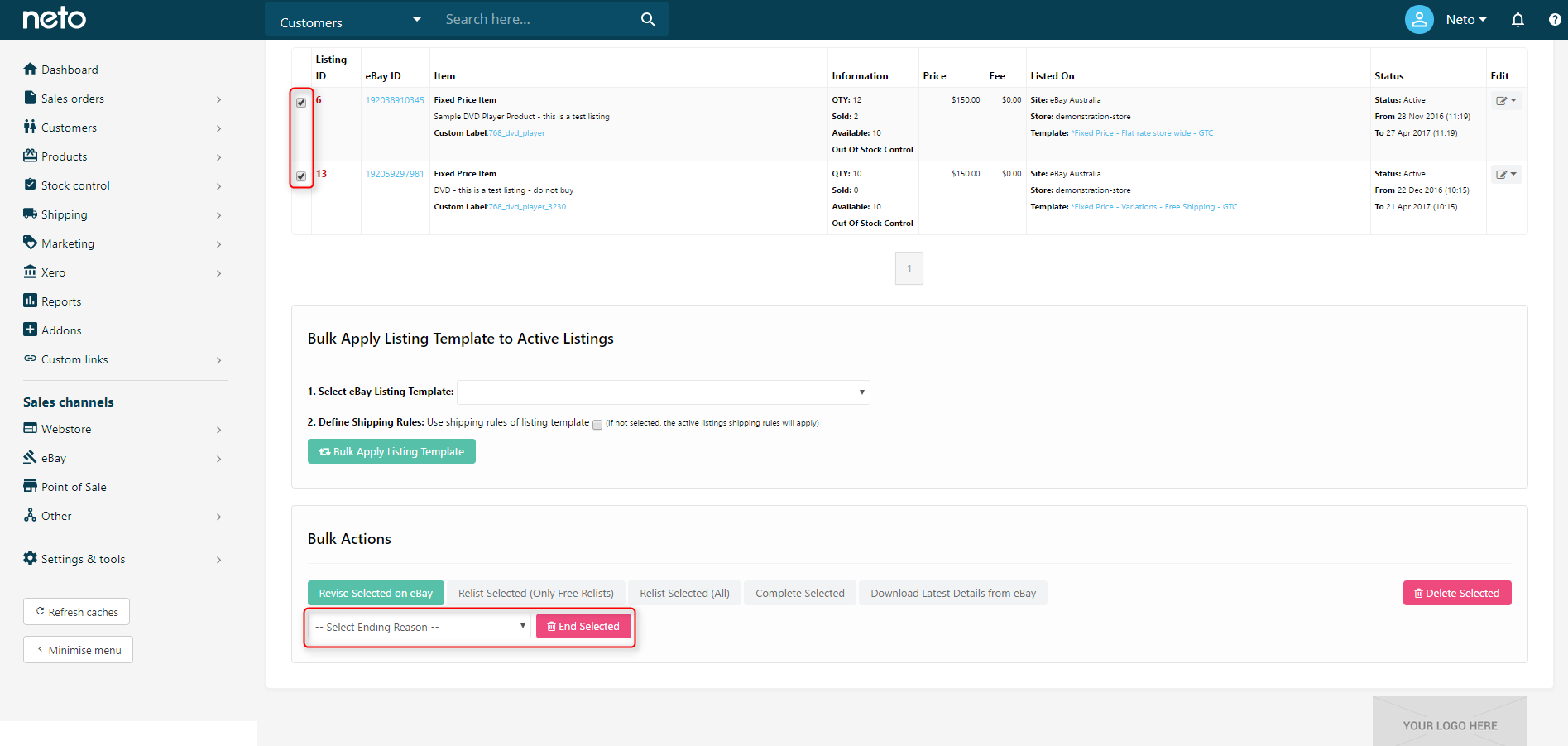Expand Shipping submenu arrow
Image resolution: width=1568 pixels, height=746 pixels.
coord(218,215)
